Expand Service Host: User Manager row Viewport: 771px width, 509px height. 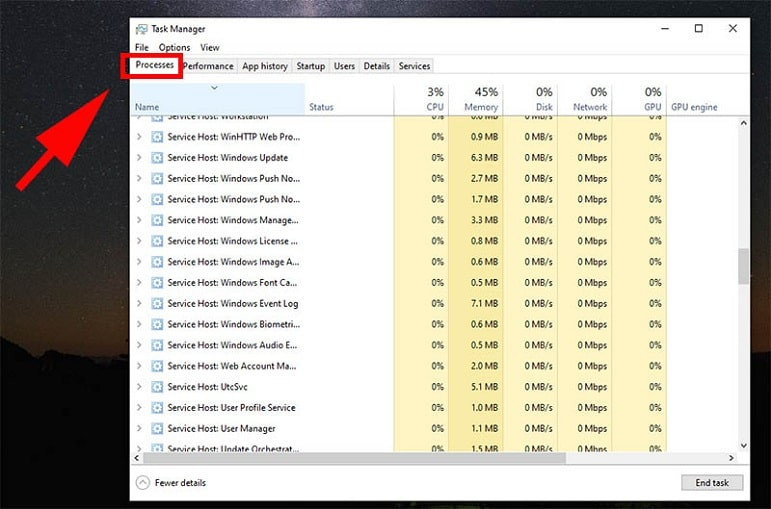coord(139,428)
